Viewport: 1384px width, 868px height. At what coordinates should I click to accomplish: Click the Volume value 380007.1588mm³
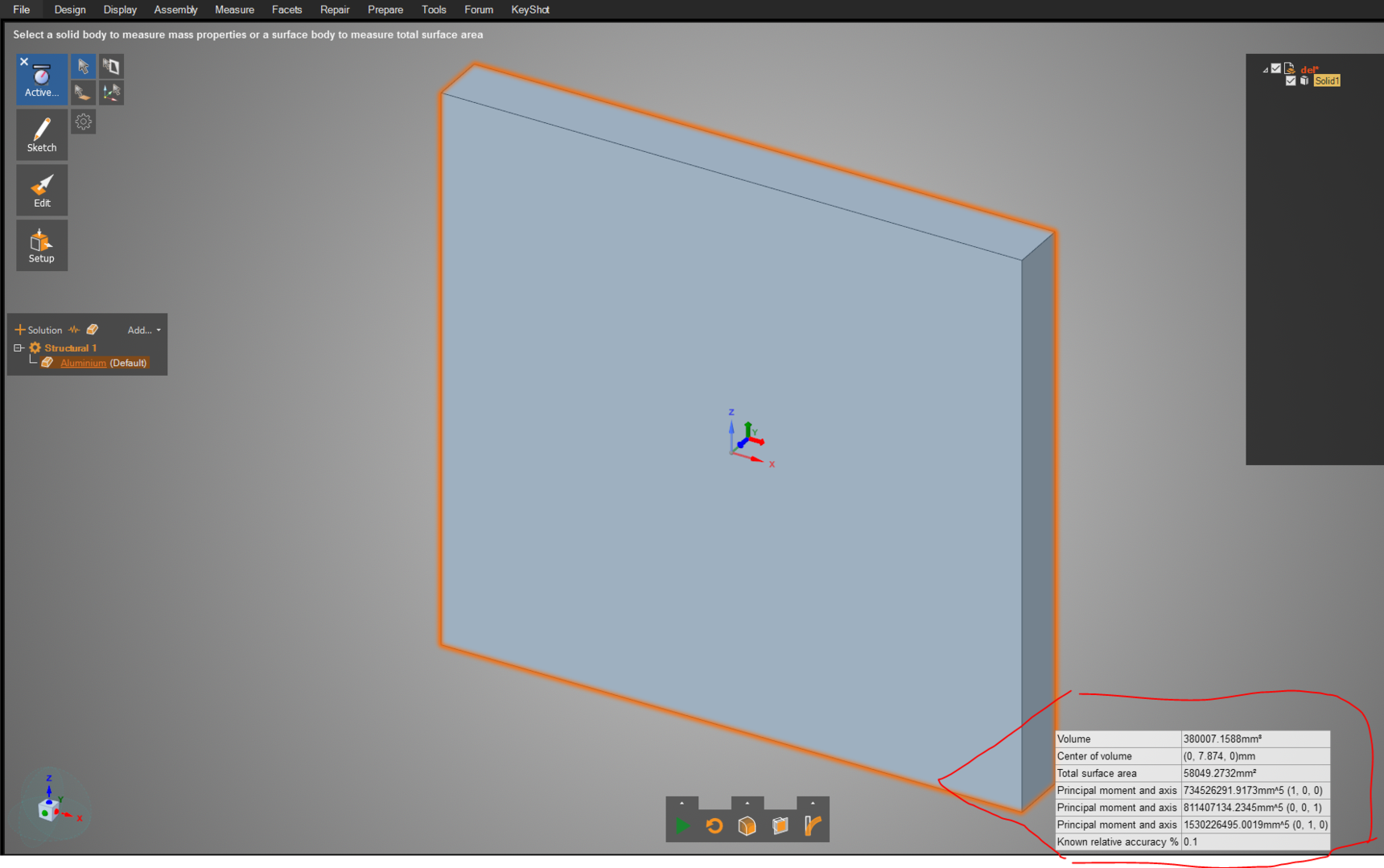point(1255,738)
